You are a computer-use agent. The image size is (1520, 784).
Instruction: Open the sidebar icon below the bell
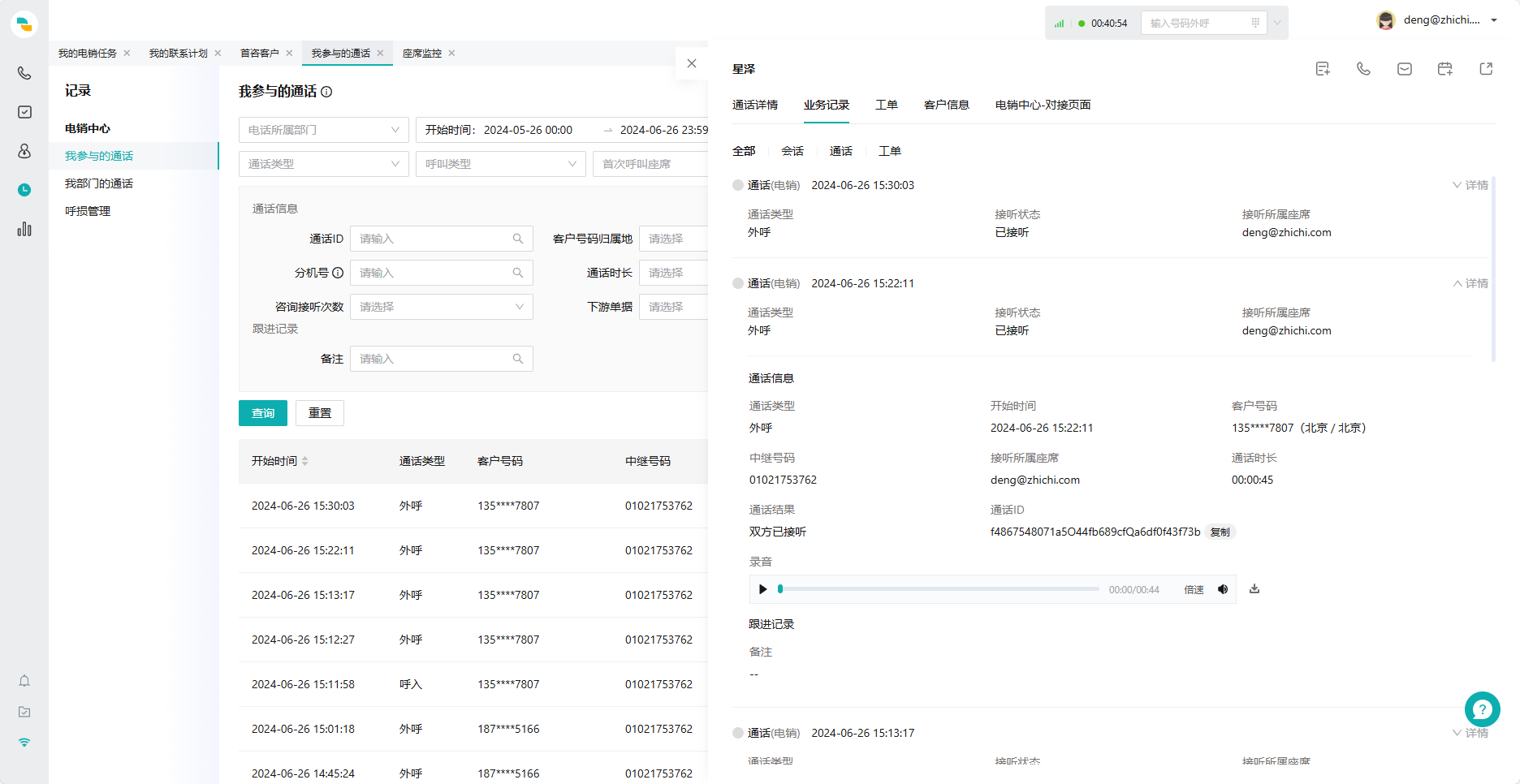click(x=24, y=712)
